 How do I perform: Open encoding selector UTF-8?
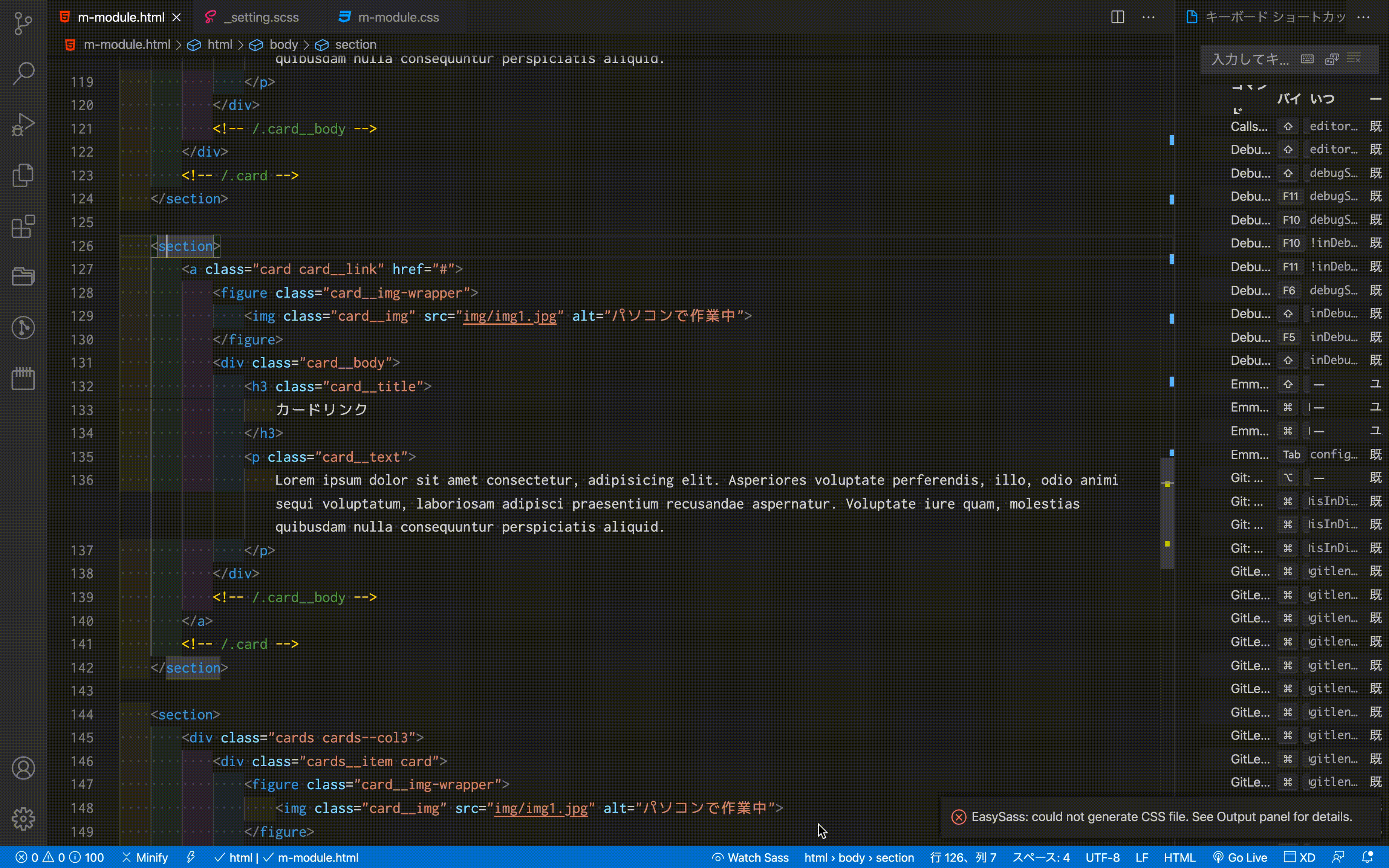pos(1102,858)
